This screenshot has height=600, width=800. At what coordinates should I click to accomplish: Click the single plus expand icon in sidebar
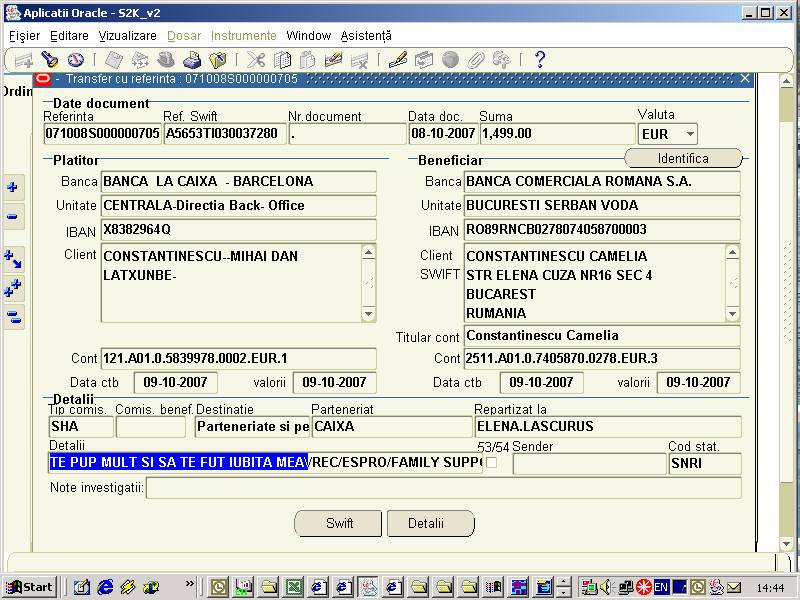(13, 187)
